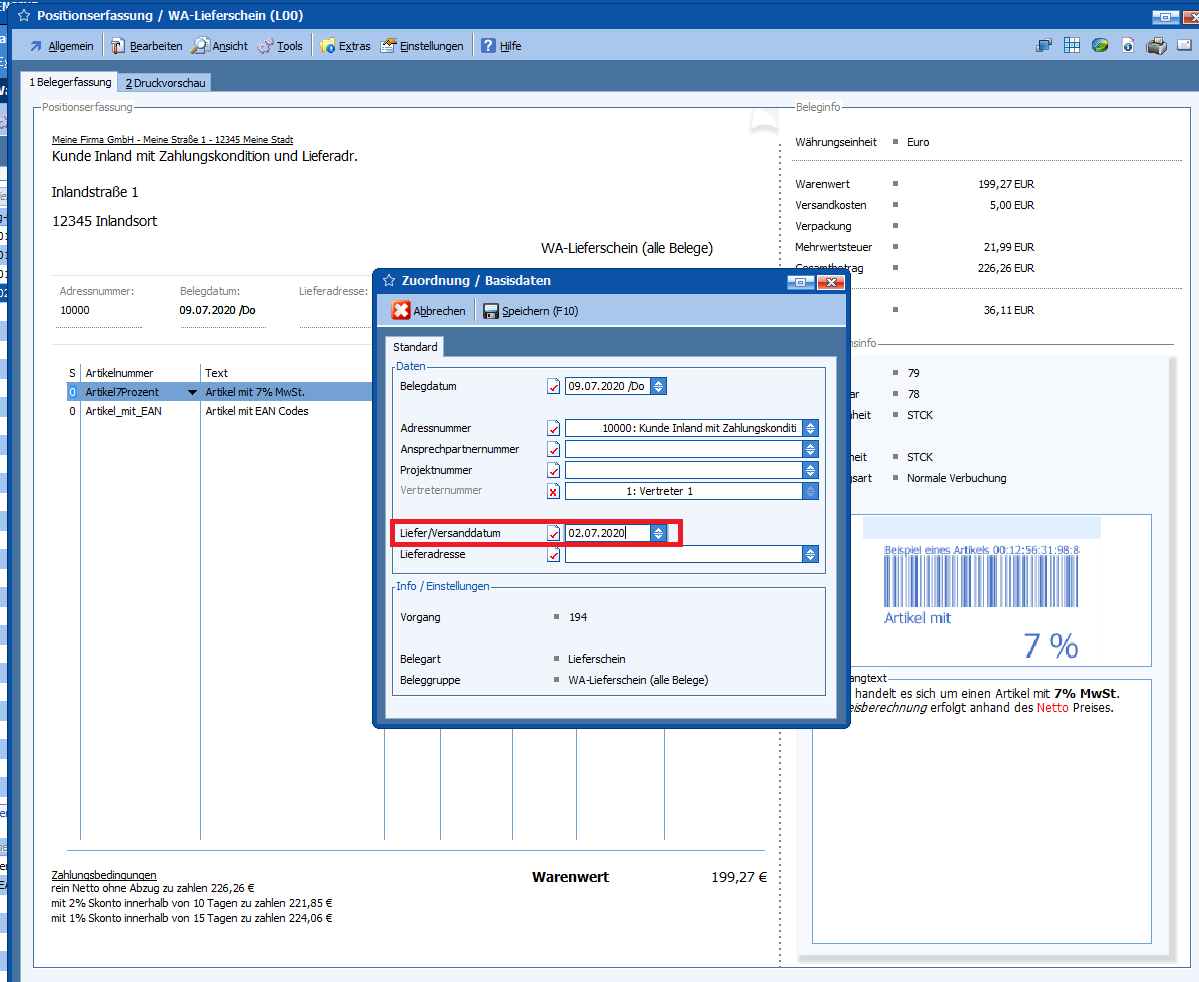Open the Einstellungen menu
This screenshot has height=982, width=1199.
coord(422,46)
